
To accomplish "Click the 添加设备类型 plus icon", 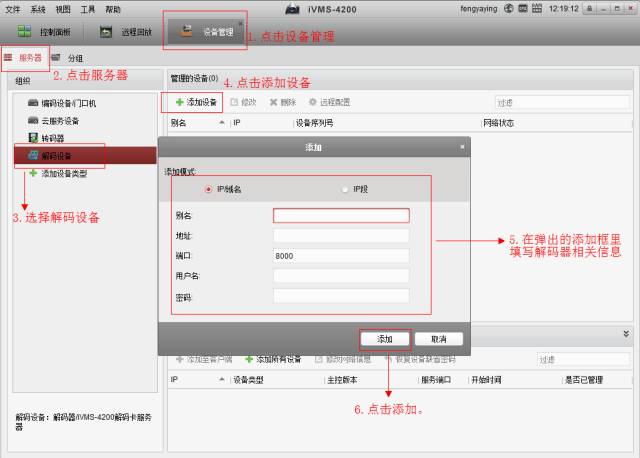I will [33, 173].
